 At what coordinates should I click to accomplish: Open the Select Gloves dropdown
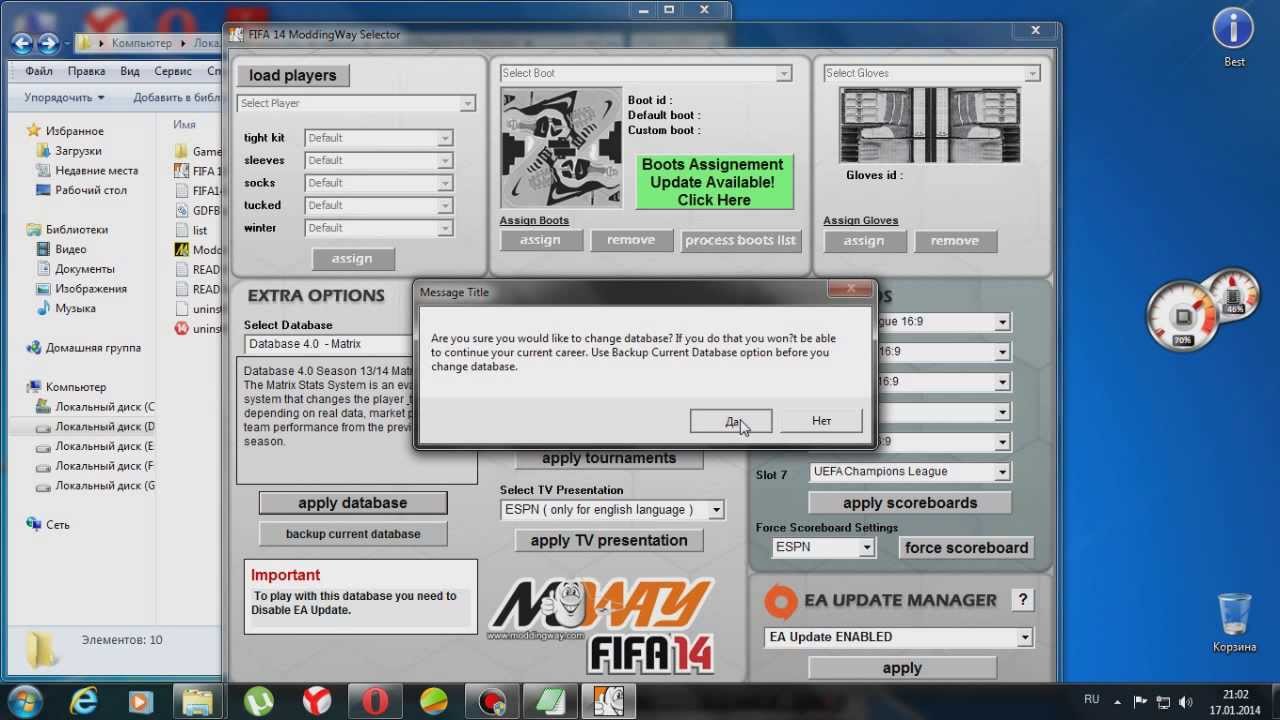1032,73
